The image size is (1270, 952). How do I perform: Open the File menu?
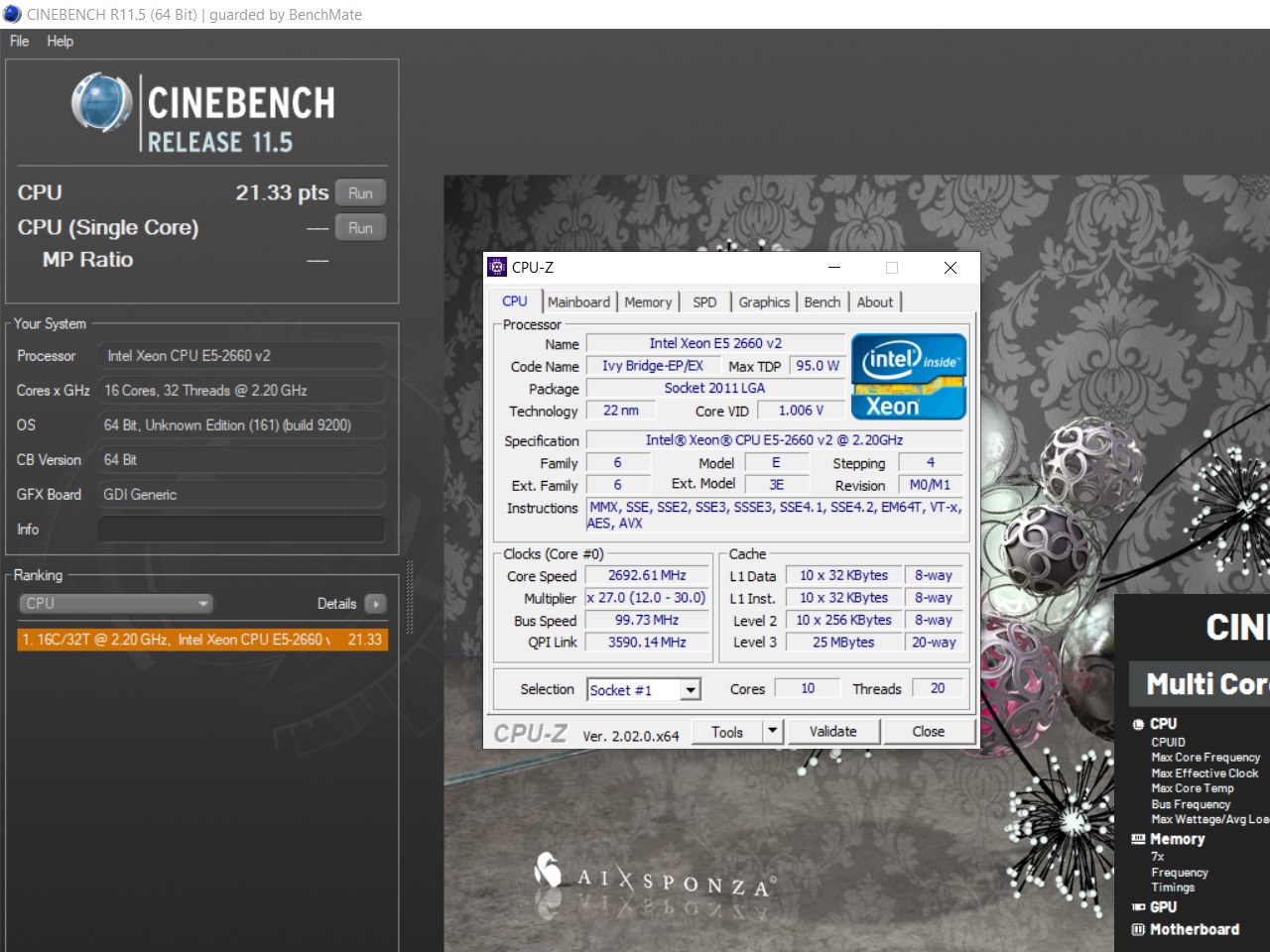(20, 41)
